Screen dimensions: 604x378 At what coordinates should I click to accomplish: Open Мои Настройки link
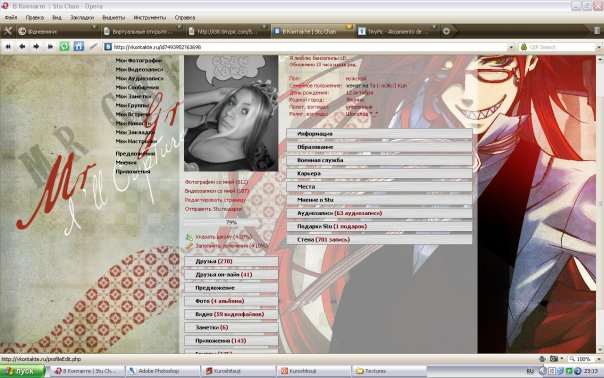(x=136, y=141)
